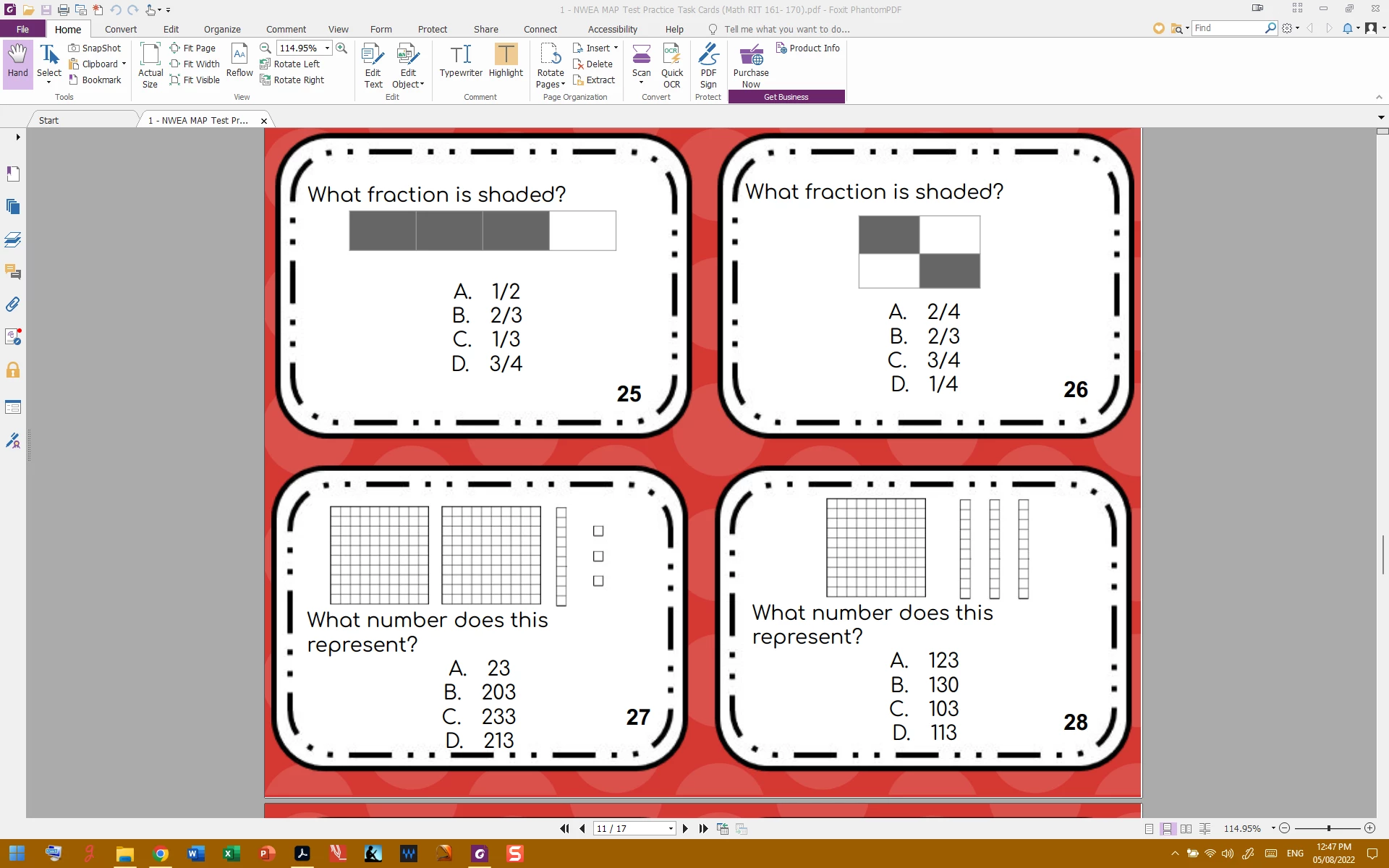Open the Organize ribbon tab
1389x868 pixels.
pyautogui.click(x=222, y=30)
